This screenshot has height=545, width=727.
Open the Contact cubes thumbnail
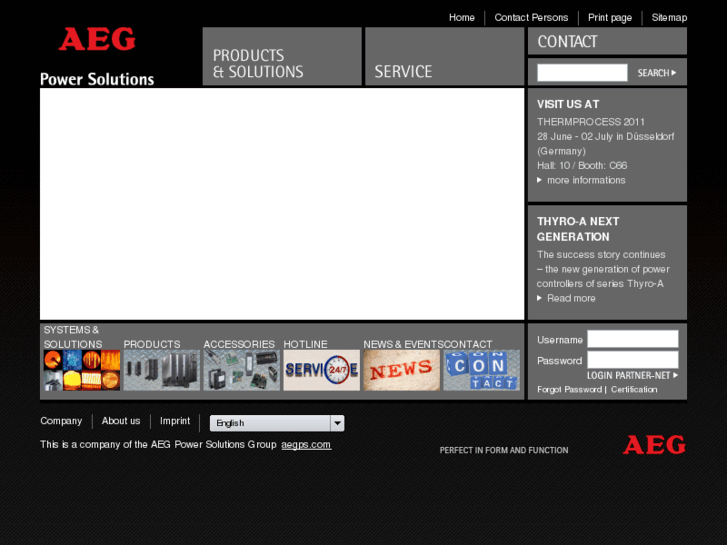[x=481, y=370]
